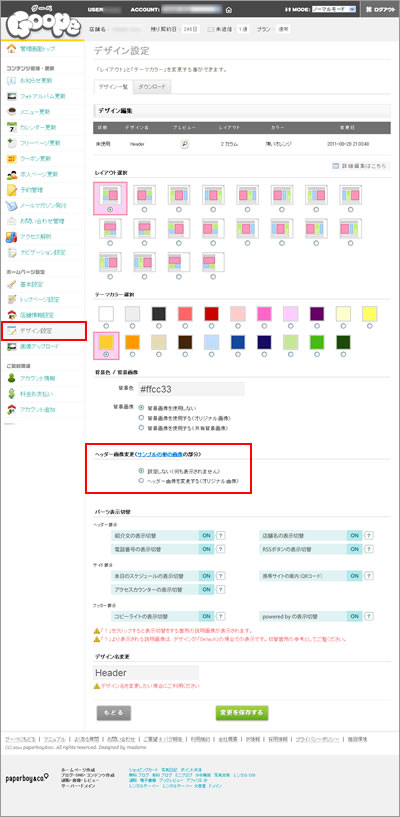Select radio 背景画像を使用しない
The image size is (400, 817).
click(x=141, y=407)
